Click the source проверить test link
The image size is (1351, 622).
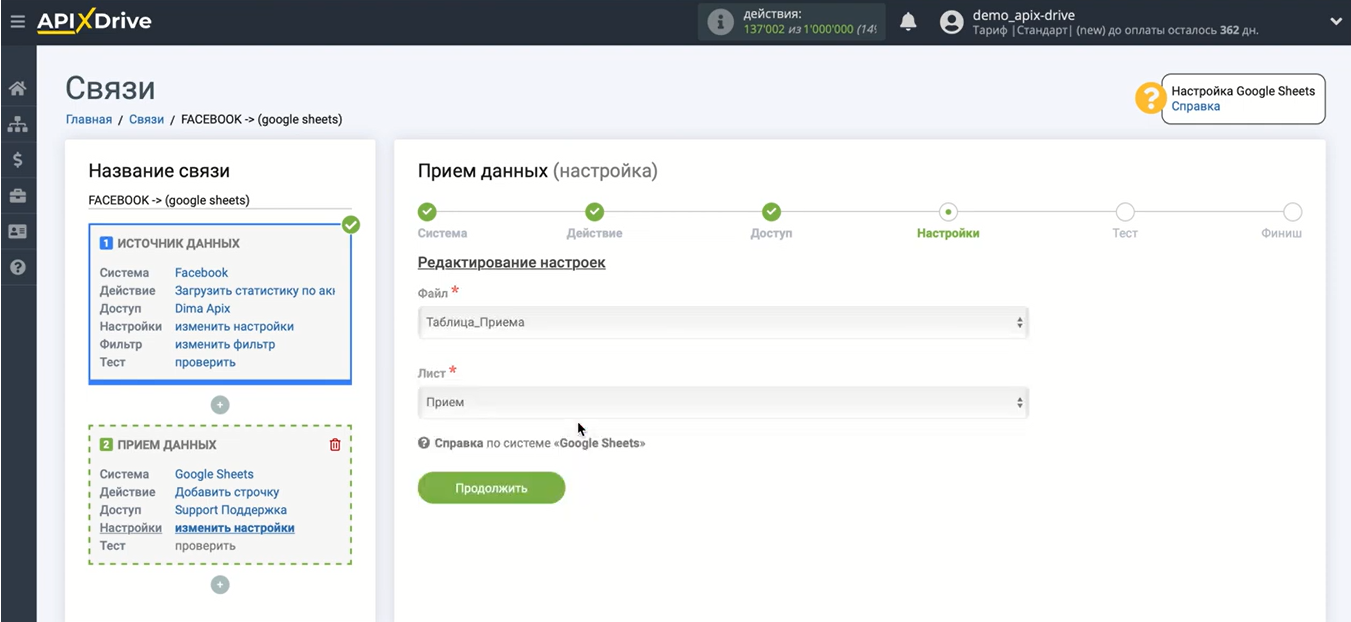coord(205,362)
